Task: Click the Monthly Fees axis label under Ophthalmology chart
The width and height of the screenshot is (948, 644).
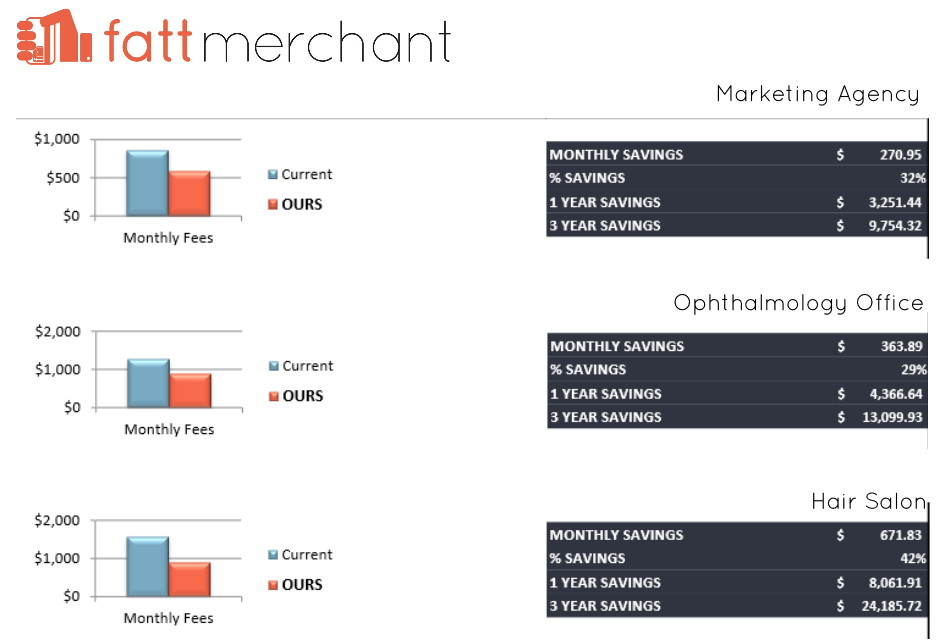Action: point(169,429)
